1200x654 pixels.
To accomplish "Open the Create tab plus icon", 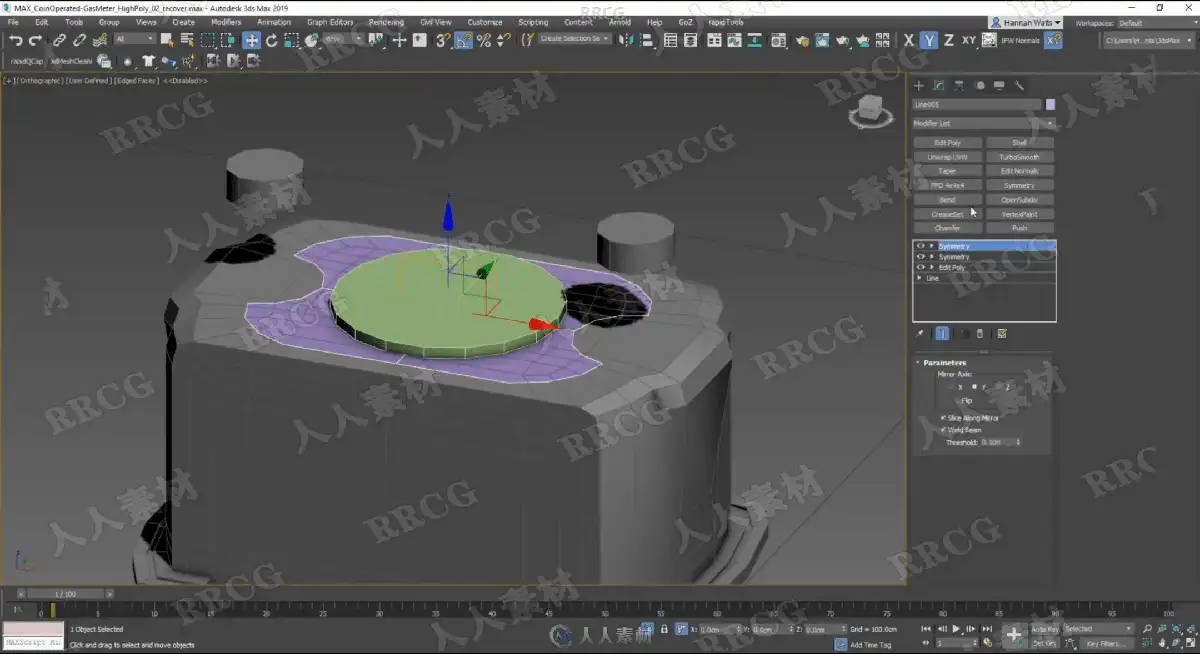I will tap(920, 85).
